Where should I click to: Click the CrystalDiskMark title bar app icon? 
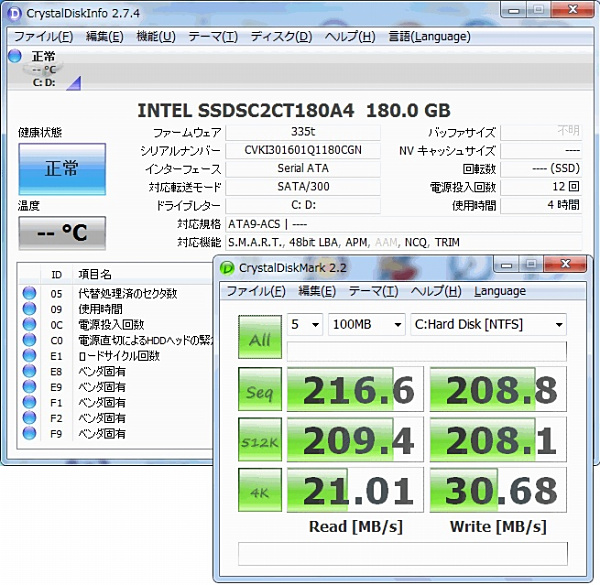(x=227, y=268)
